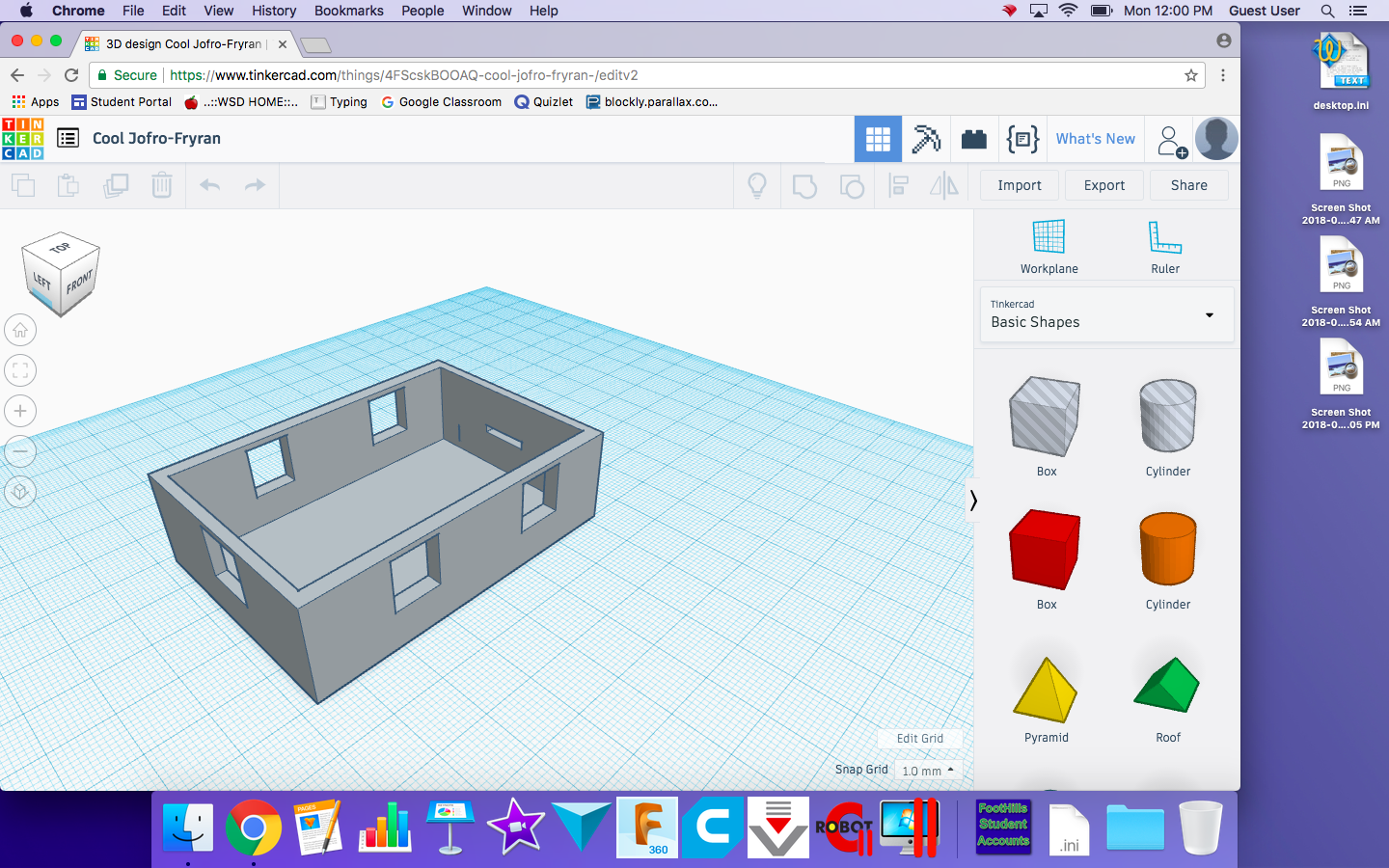Click the Align tool icon
Screen dimensions: 1389x868
click(899, 185)
